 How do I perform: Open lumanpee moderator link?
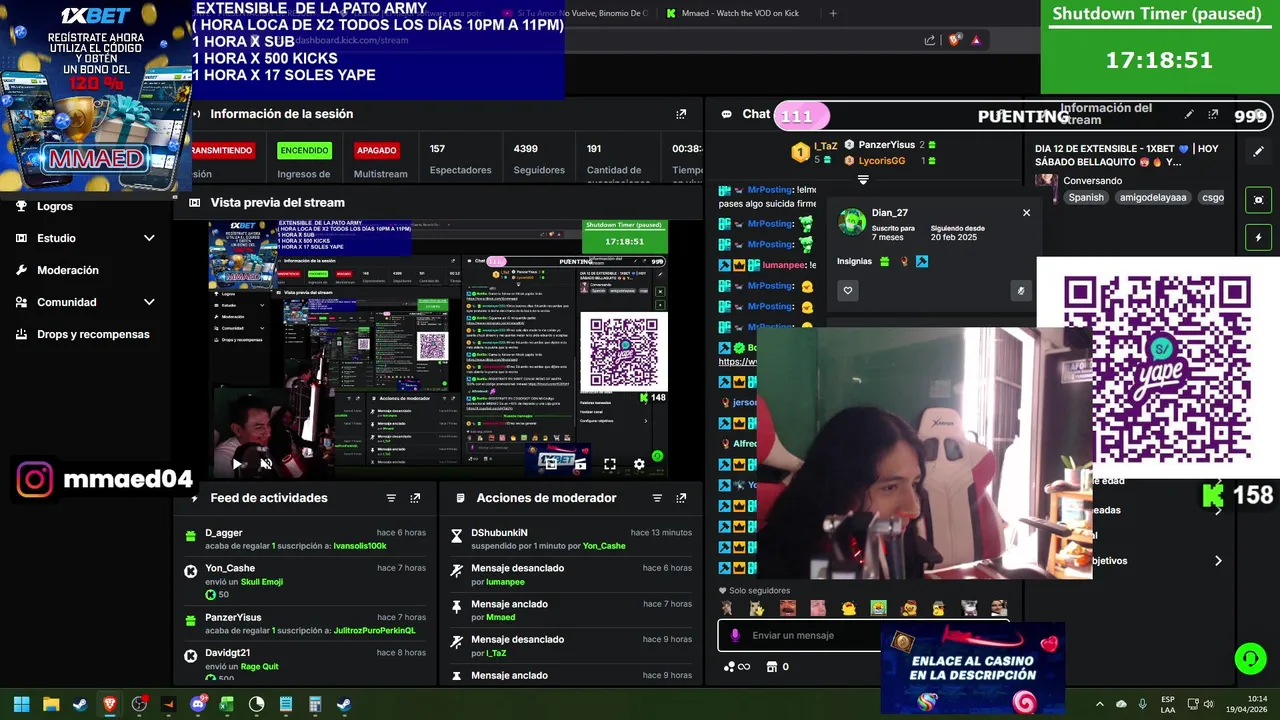pos(505,581)
